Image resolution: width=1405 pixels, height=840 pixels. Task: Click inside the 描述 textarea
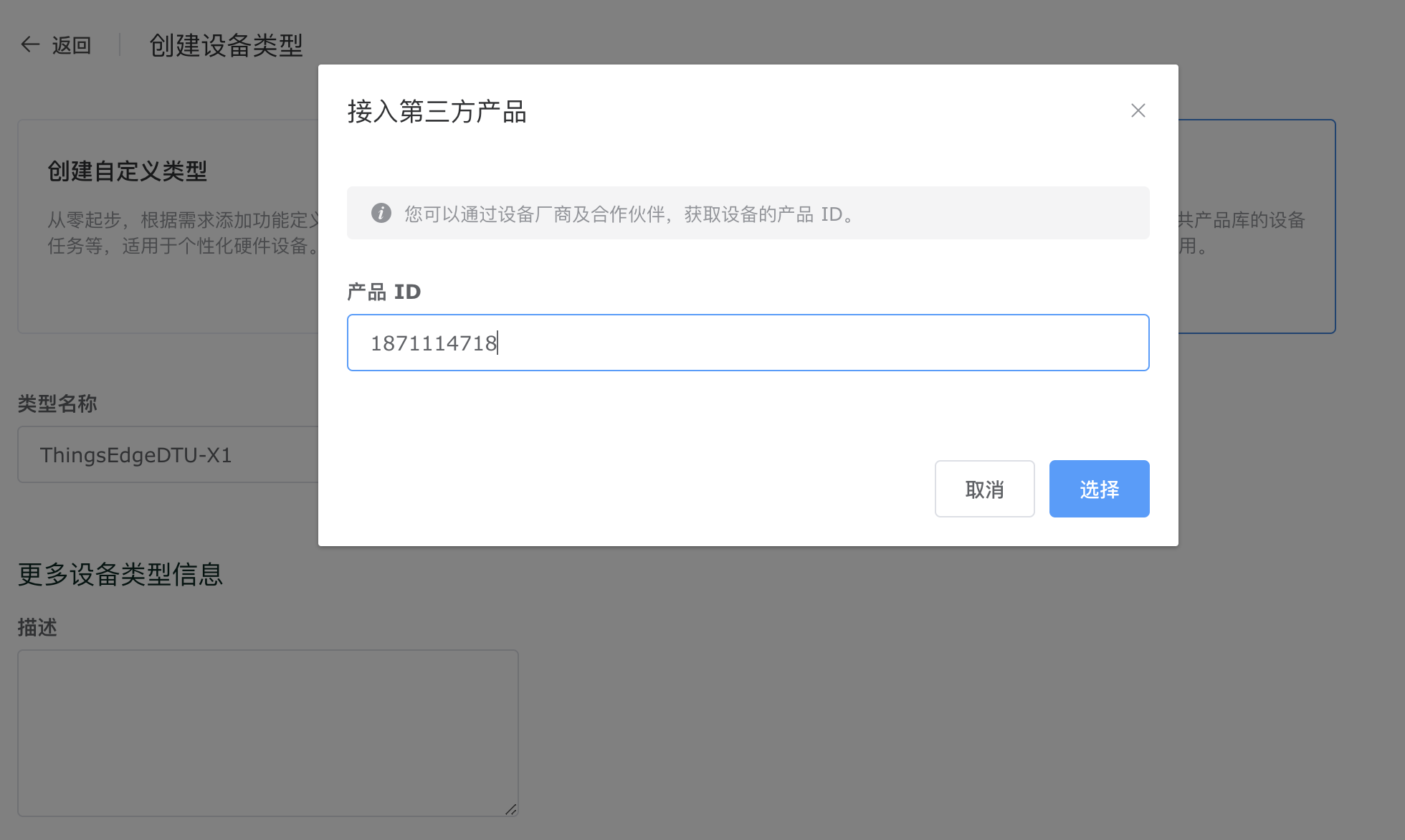tap(267, 732)
